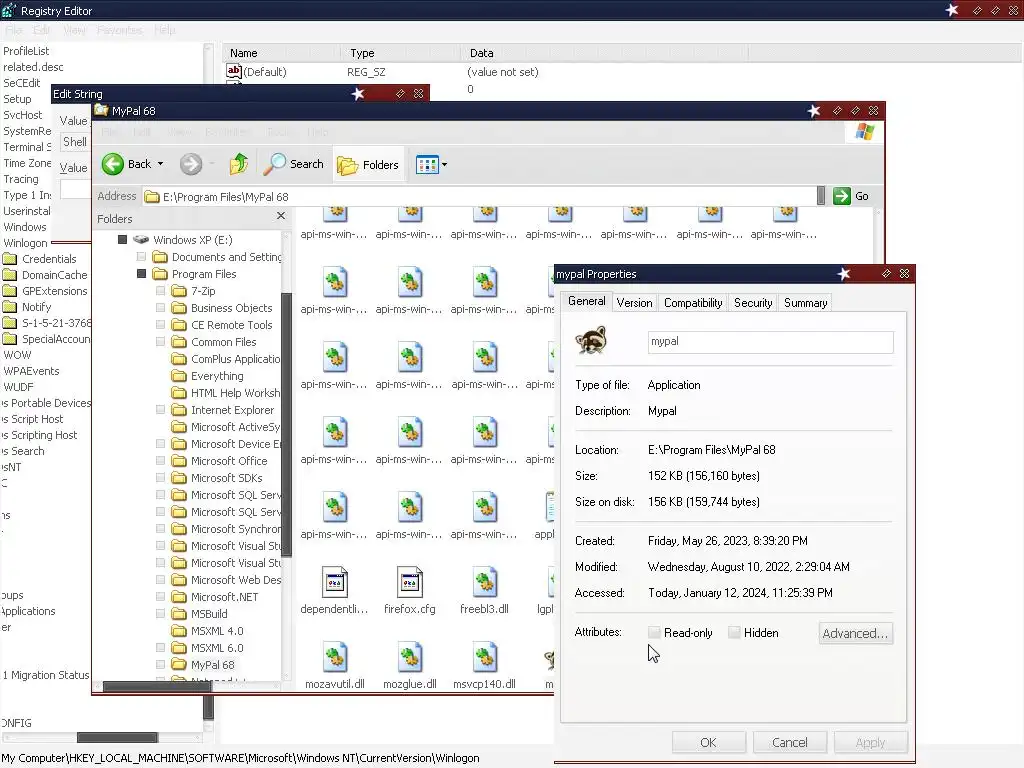The height and width of the screenshot is (768, 1024).
Task: Select the SeCEdit registry key
Action: tap(22, 83)
